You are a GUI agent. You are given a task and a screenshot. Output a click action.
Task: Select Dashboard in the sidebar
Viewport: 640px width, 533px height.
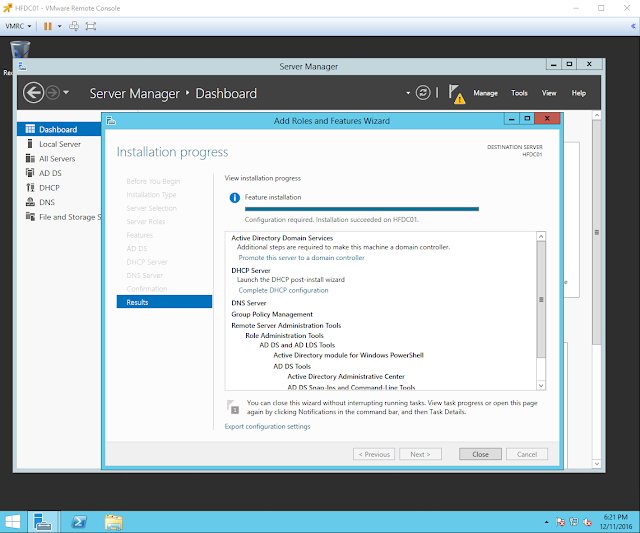pyautogui.click(x=59, y=129)
